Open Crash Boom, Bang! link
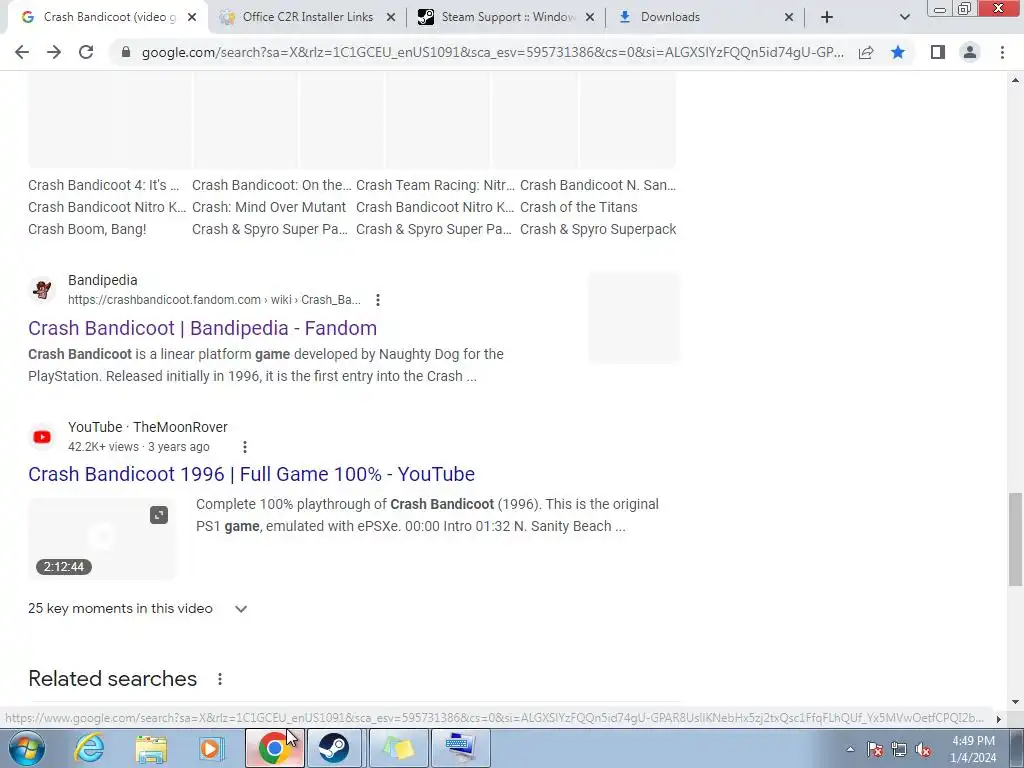This screenshot has width=1024, height=768. point(87,229)
